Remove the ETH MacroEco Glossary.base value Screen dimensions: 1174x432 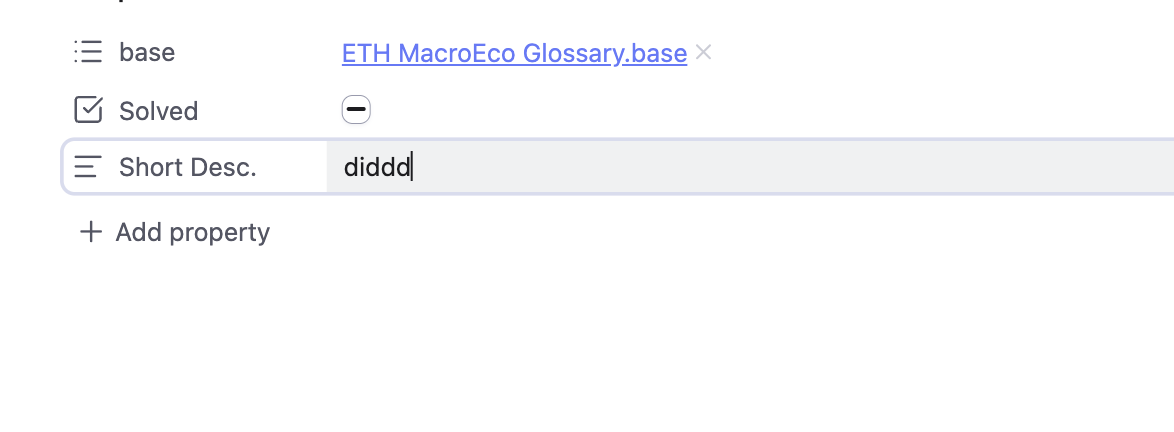pyautogui.click(x=704, y=52)
